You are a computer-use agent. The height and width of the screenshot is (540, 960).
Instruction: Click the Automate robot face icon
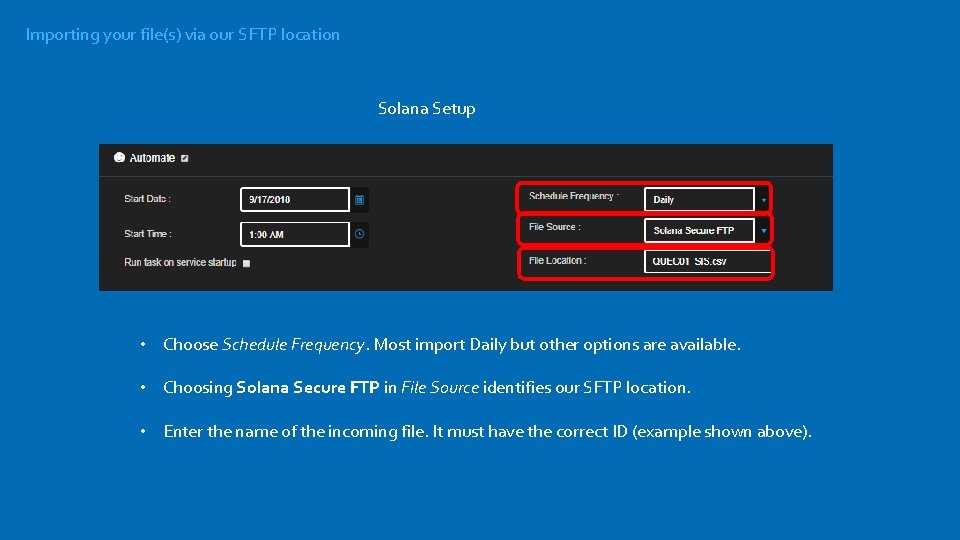tap(120, 158)
